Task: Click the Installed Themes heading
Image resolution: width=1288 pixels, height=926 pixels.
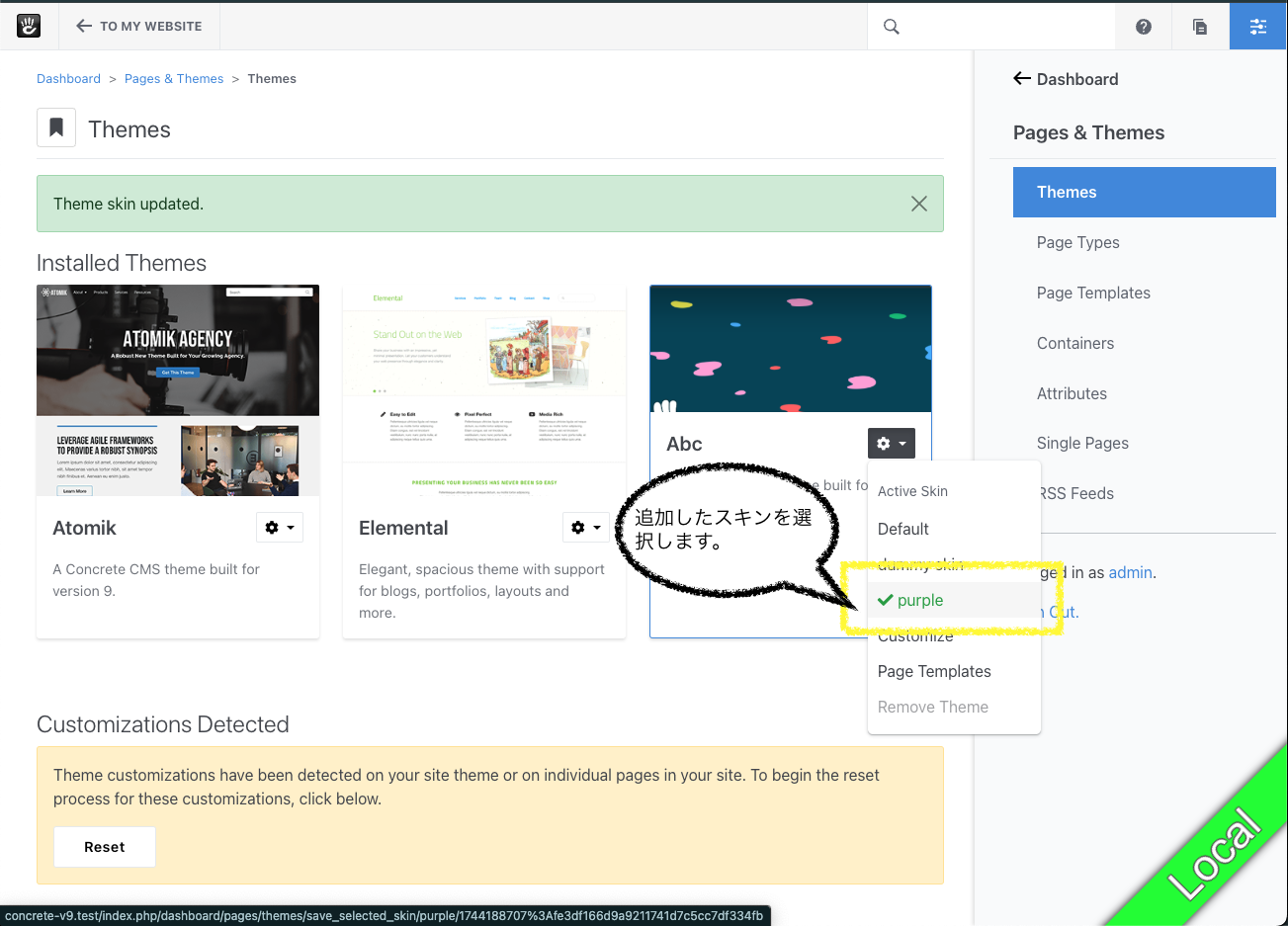Action: coord(122,263)
